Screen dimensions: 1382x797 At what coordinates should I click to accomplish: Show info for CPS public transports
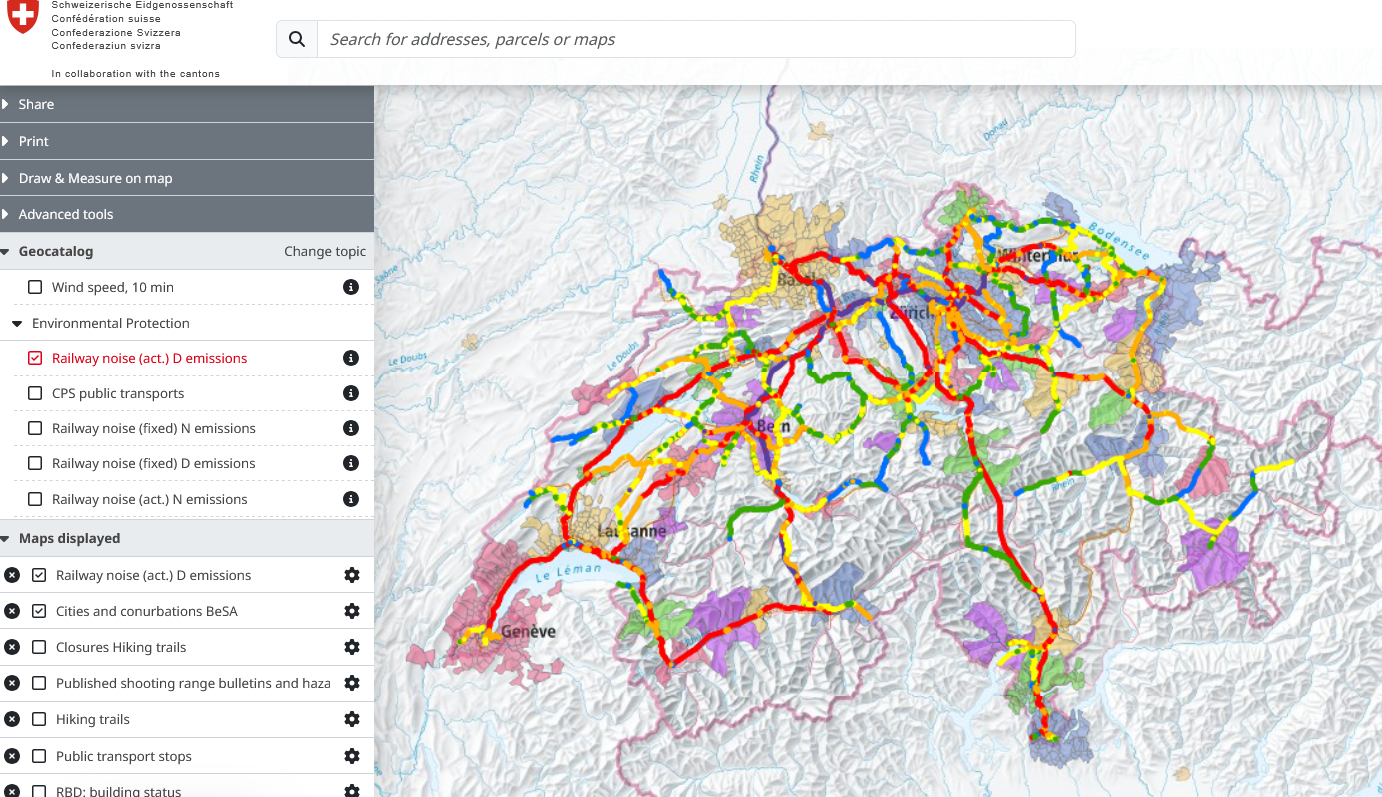pyautogui.click(x=350, y=393)
